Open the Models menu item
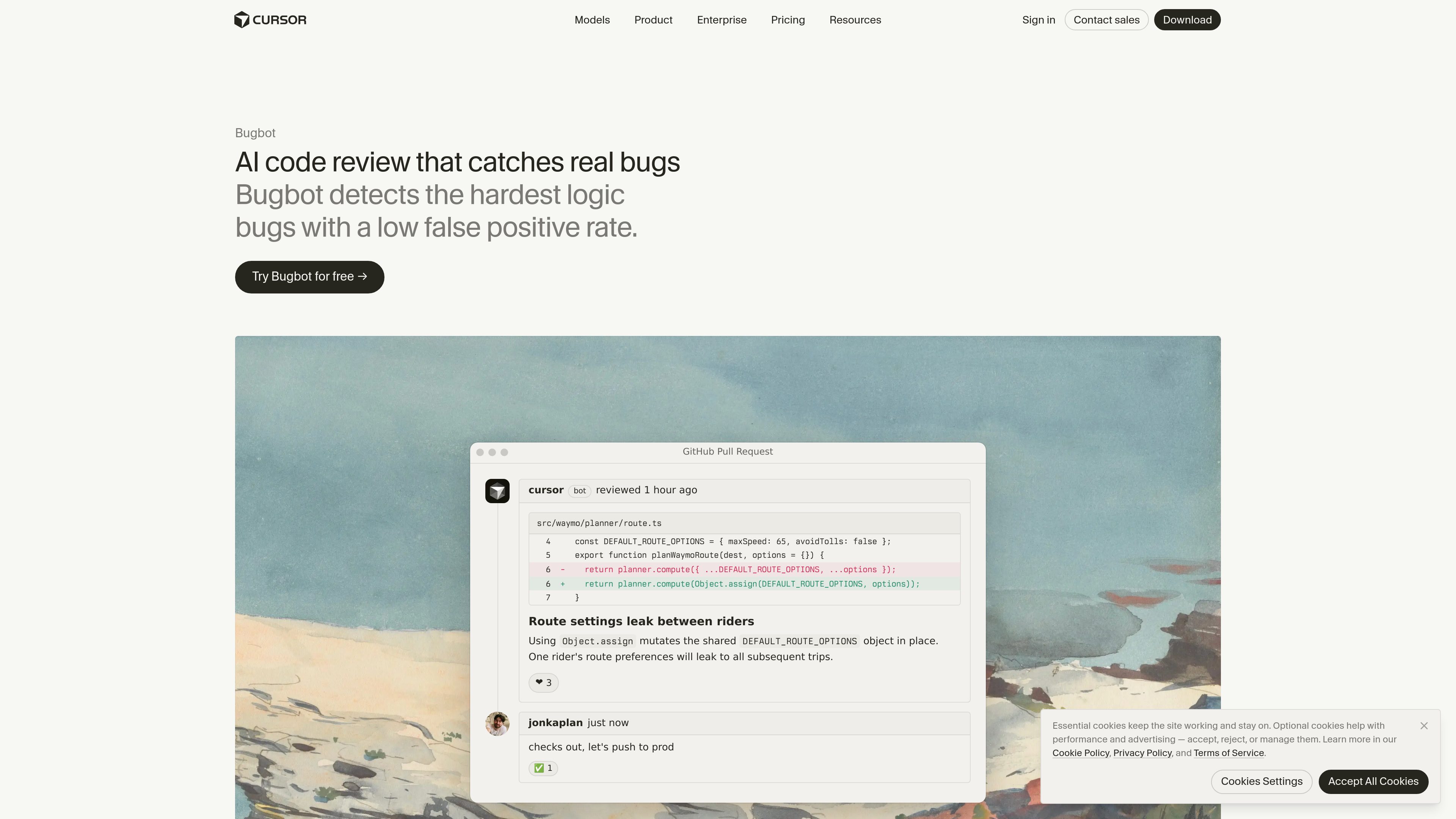This screenshot has height=819, width=1456. point(592,20)
